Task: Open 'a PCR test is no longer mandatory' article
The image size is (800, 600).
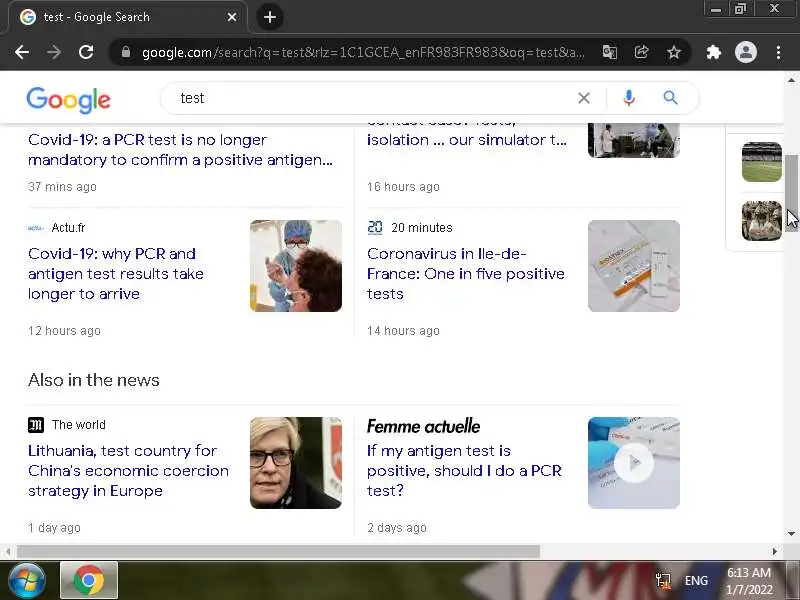Action: point(180,149)
